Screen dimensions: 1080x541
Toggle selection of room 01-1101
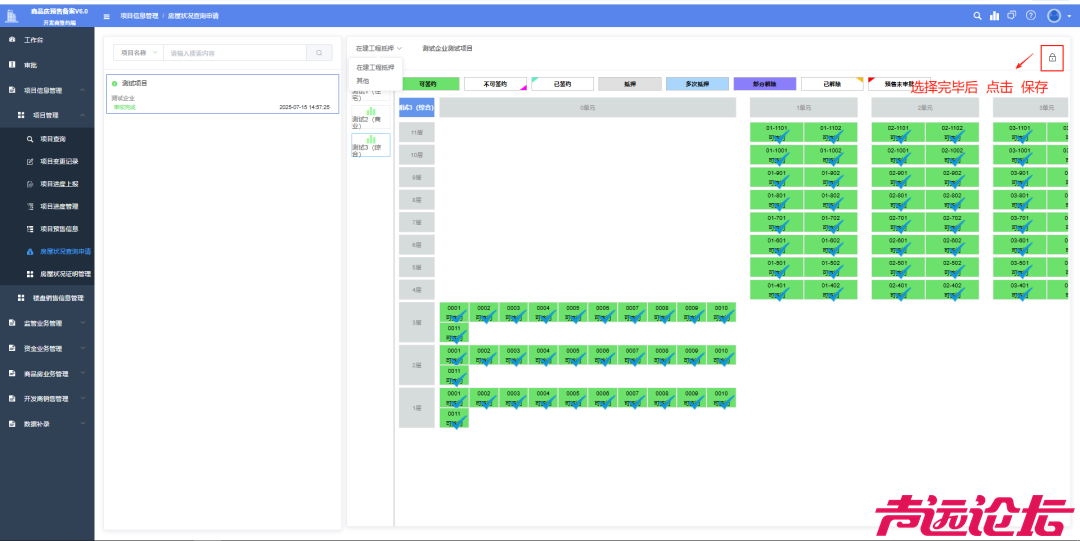click(x=777, y=132)
